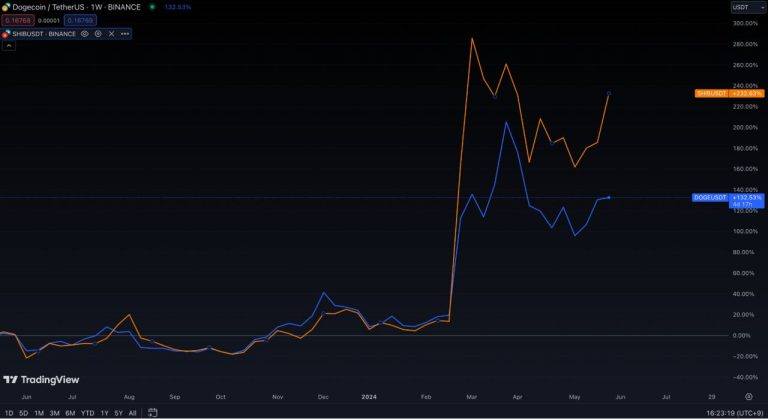Remove the SHIBUSDT comparison with X icon
Image resolution: width=768 pixels, height=419 pixels.
point(111,33)
